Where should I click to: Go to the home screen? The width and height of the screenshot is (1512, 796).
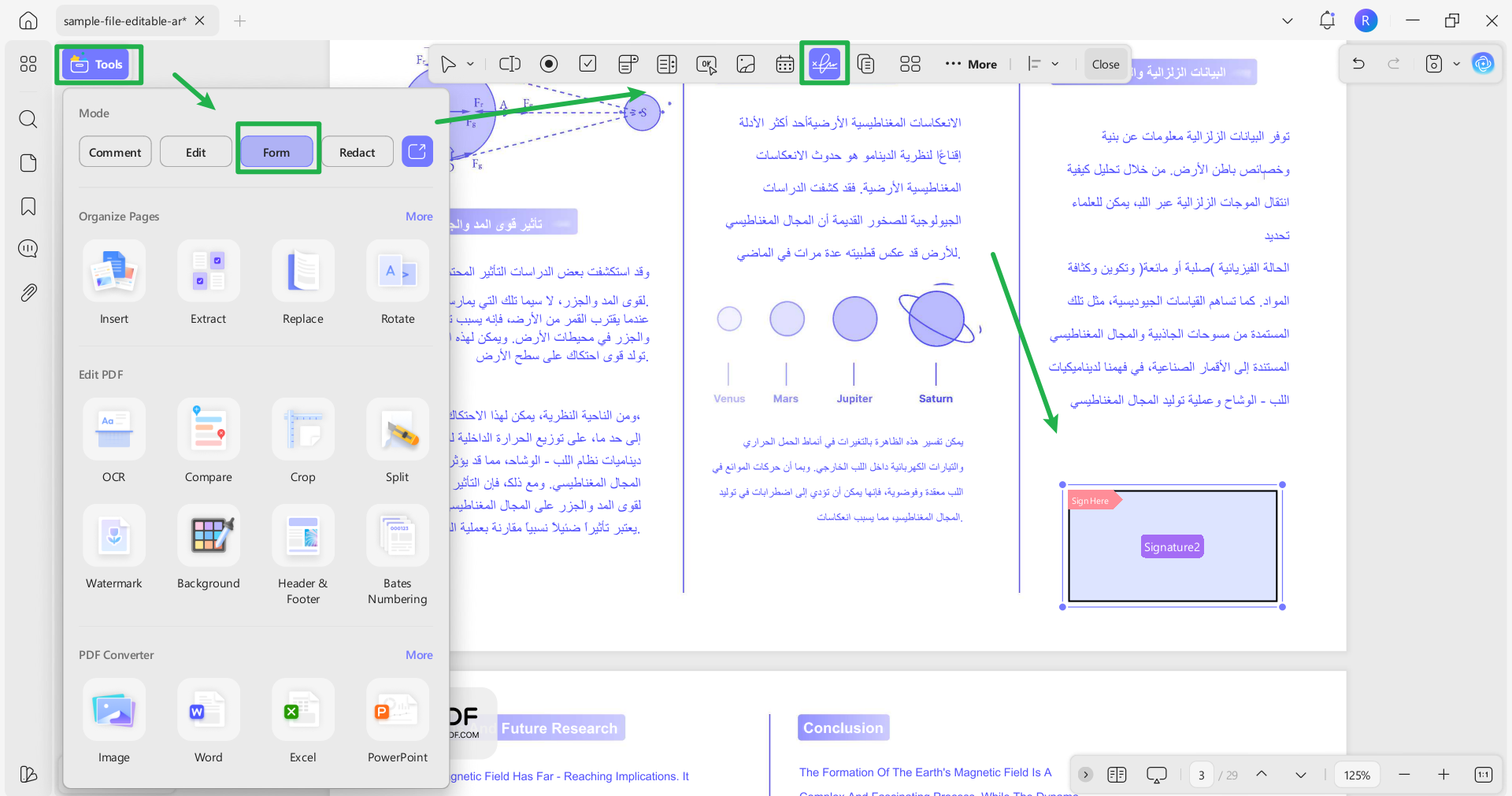click(x=28, y=20)
